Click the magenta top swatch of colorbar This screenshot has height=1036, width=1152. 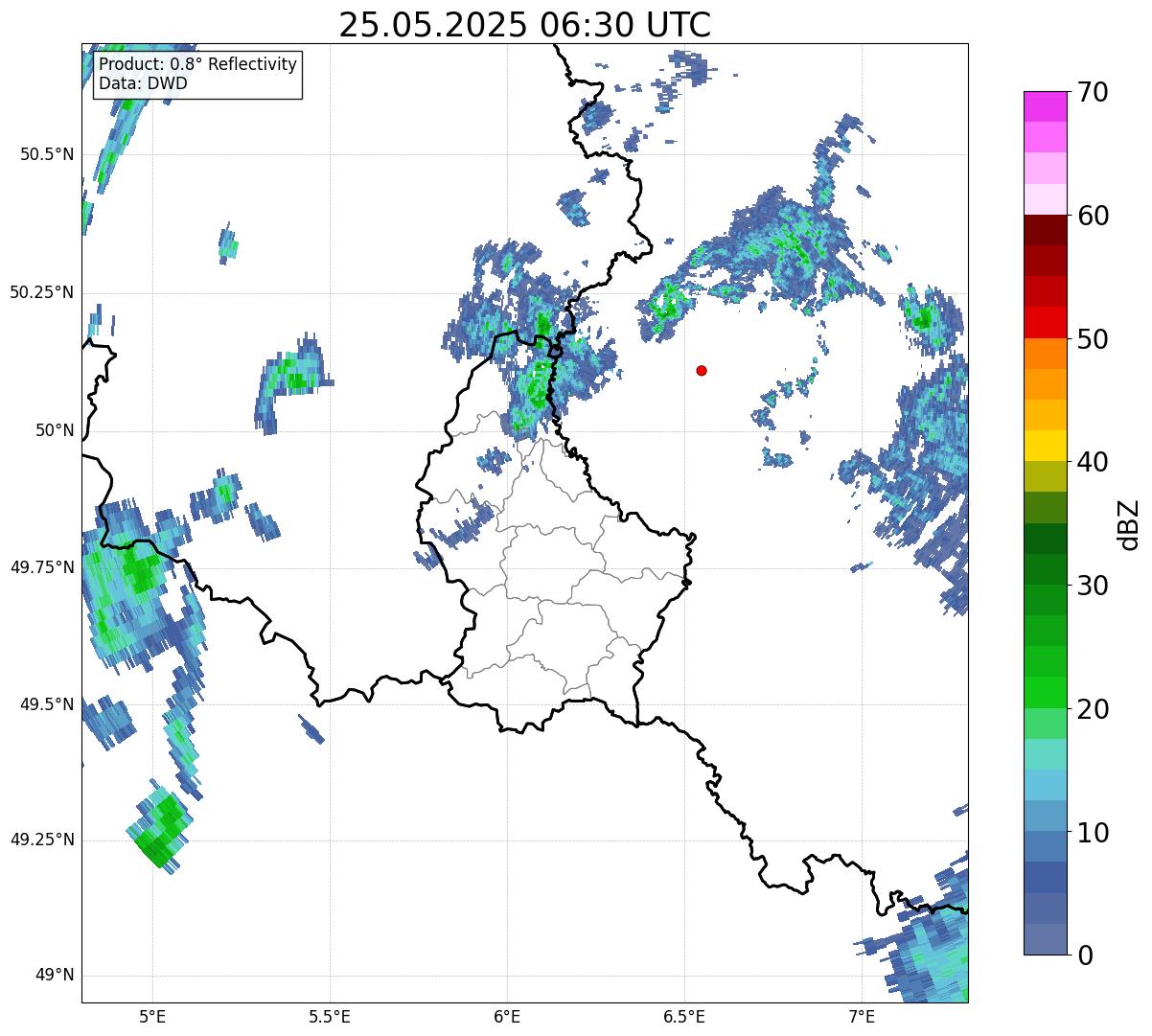(1045, 106)
